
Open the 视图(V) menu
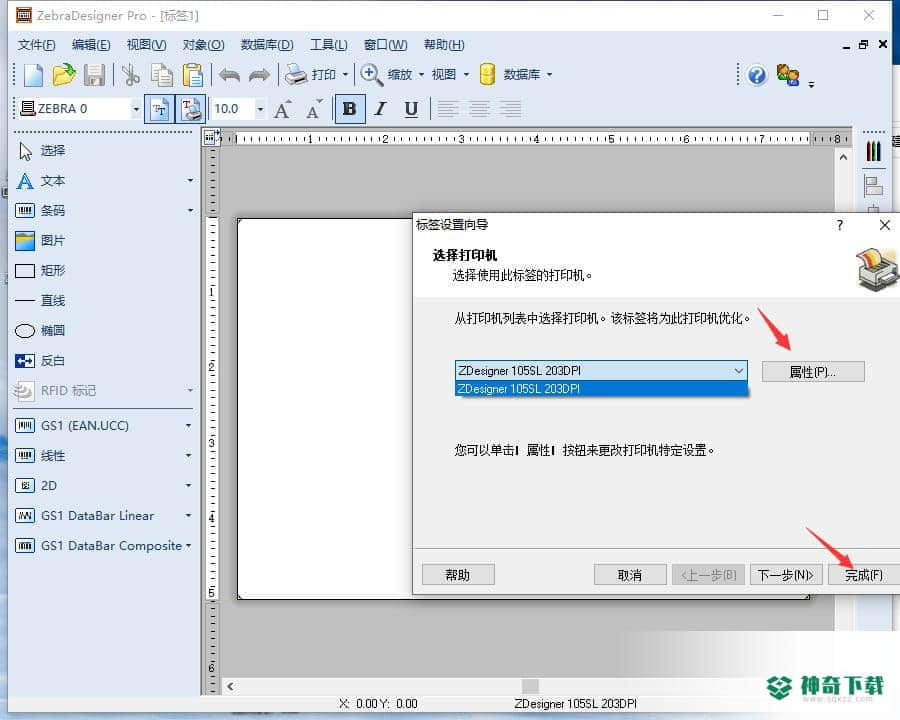pos(146,45)
